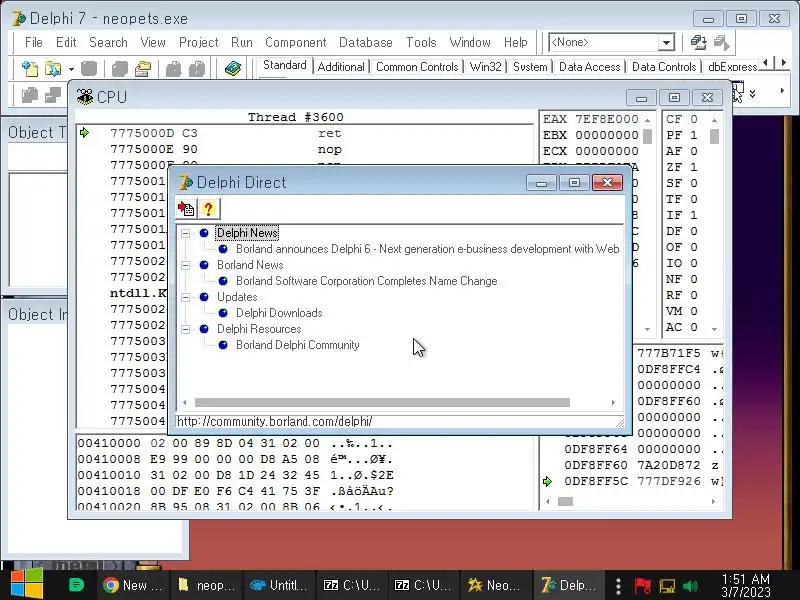Open the reopen-file dropdown arrow beside Open
The height and width of the screenshot is (600, 800).
point(71,68)
